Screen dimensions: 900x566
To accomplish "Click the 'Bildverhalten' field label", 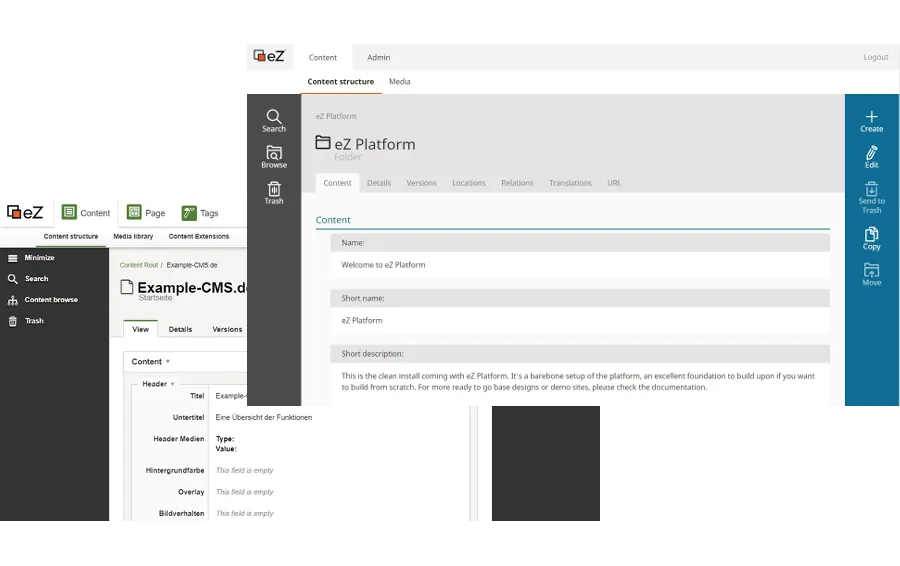I will (x=181, y=514).
